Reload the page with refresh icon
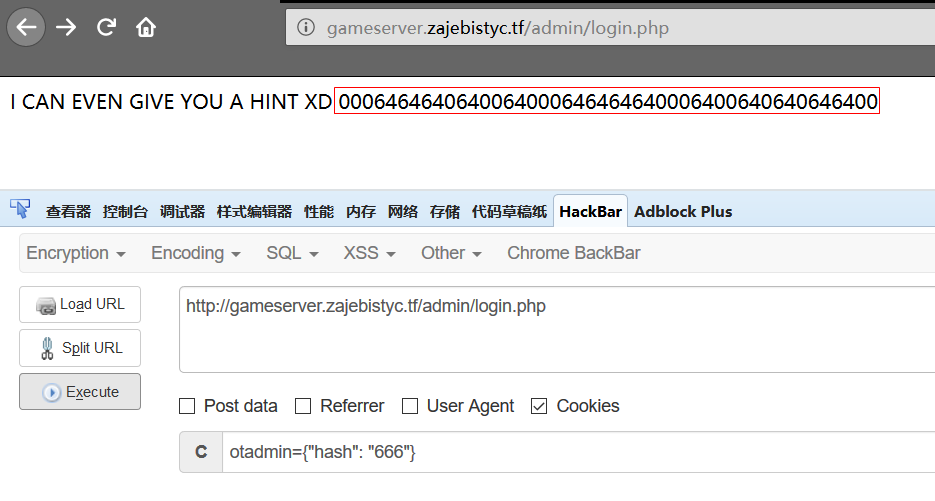 [x=106, y=27]
